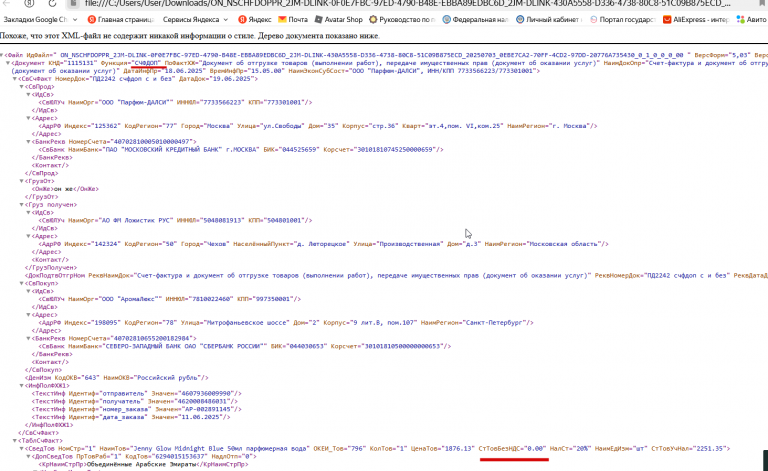
Task: Open the Авито bookmark
Action: pyautogui.click(x=751, y=20)
